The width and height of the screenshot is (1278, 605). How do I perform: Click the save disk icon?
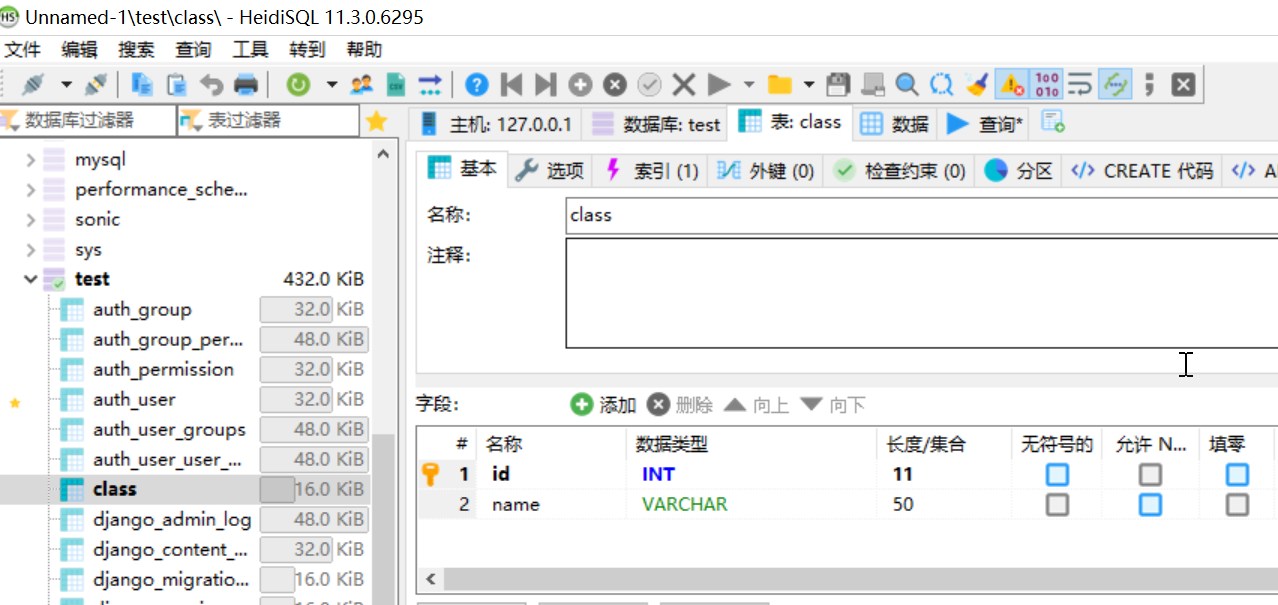pos(838,85)
